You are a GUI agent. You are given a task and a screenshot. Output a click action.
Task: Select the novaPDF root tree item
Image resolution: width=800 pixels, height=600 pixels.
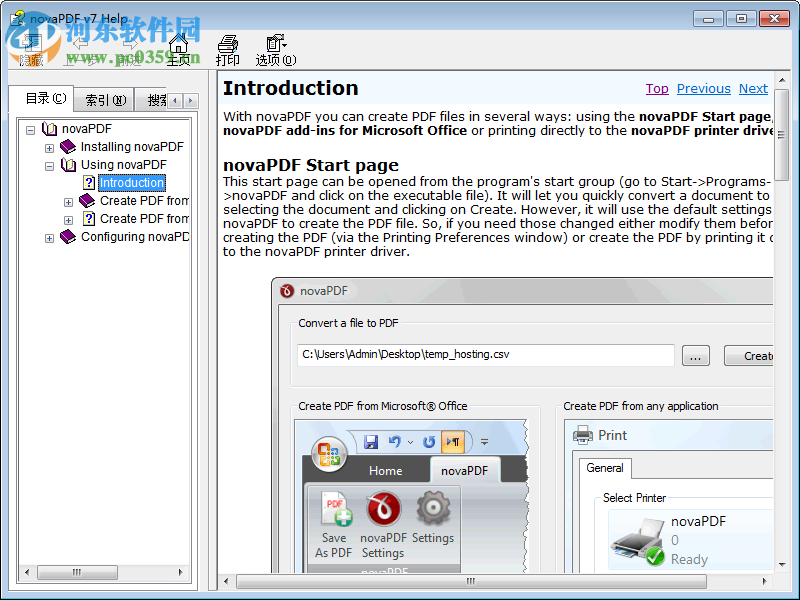[86, 129]
